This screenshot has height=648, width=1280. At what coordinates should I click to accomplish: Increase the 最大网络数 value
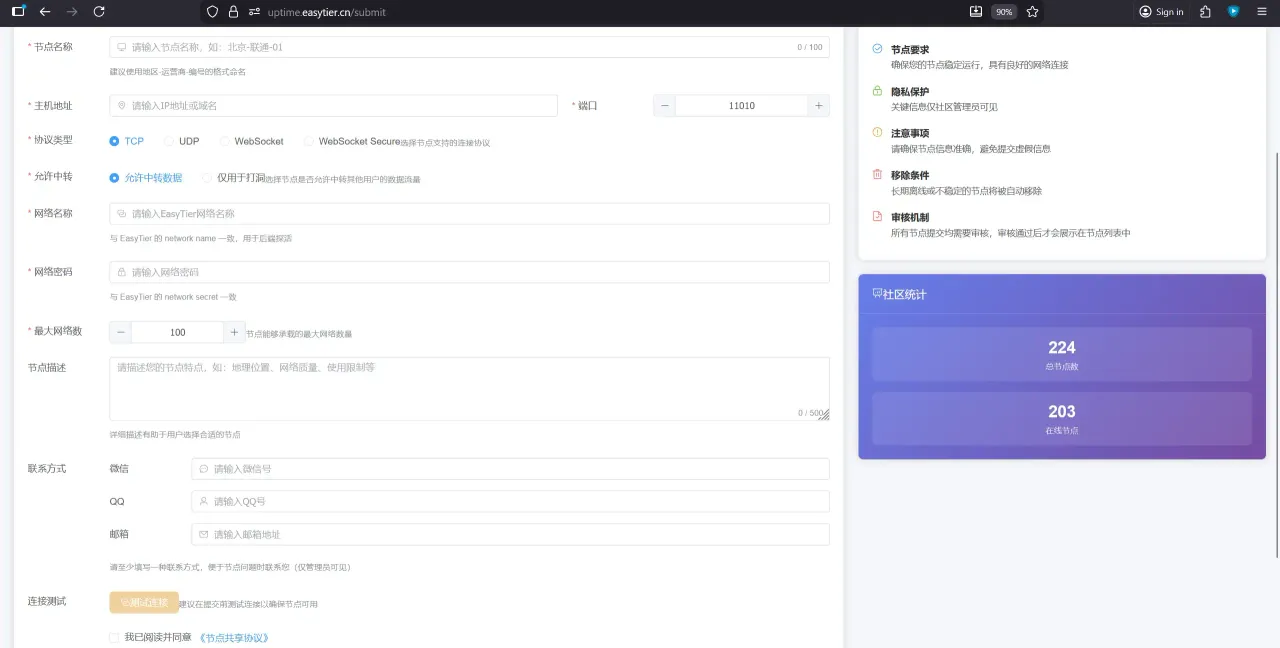tap(234, 332)
